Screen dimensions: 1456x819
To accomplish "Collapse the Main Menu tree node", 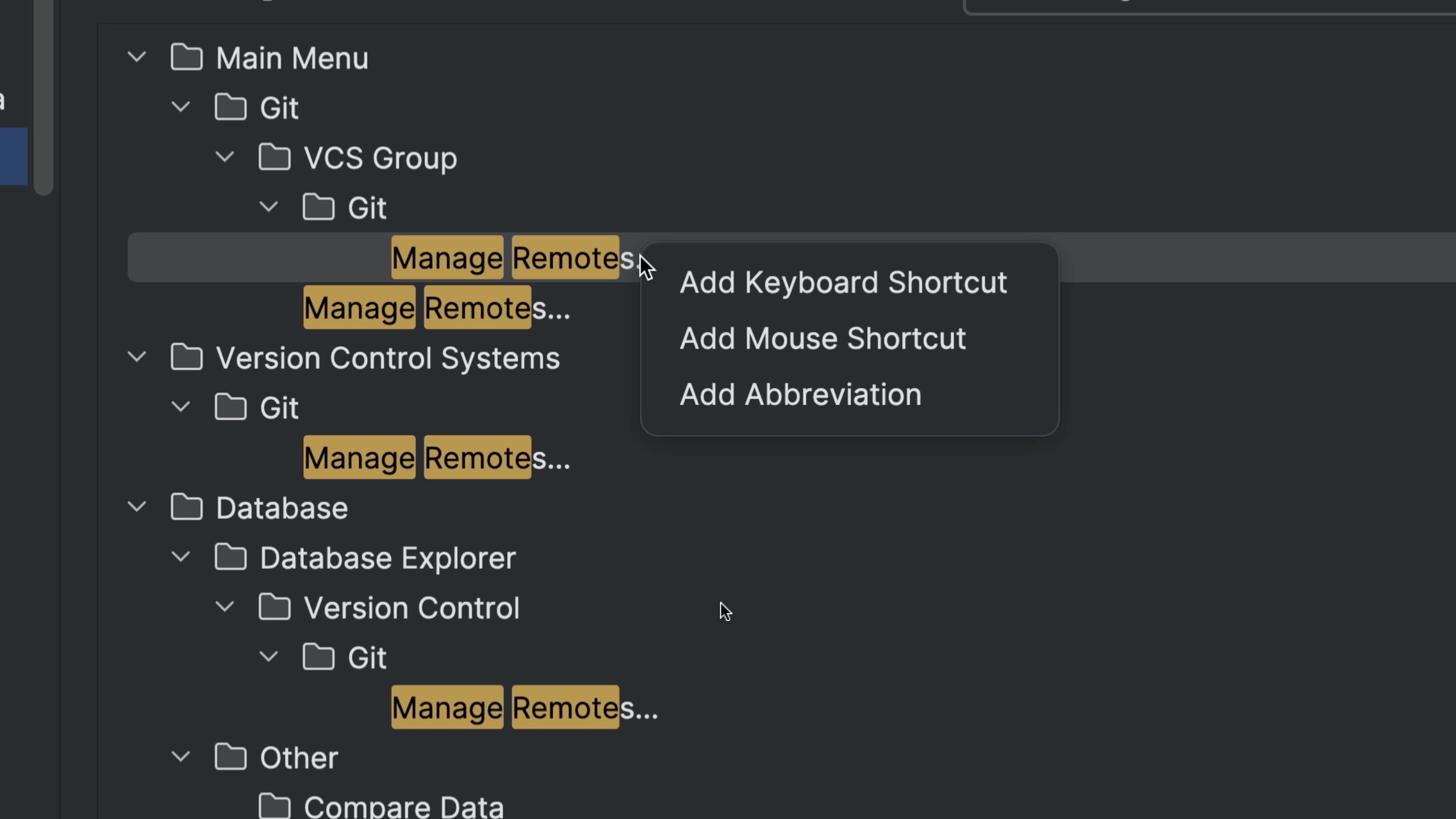I will coord(137,57).
